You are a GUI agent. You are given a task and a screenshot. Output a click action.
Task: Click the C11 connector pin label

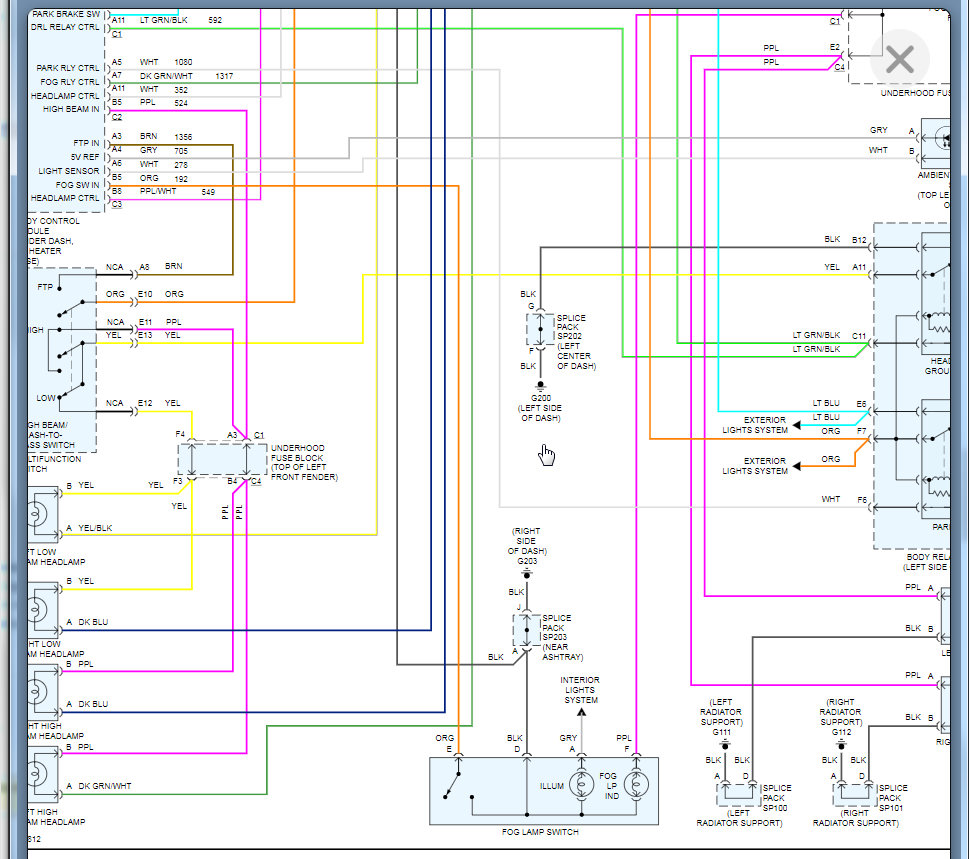click(x=859, y=336)
